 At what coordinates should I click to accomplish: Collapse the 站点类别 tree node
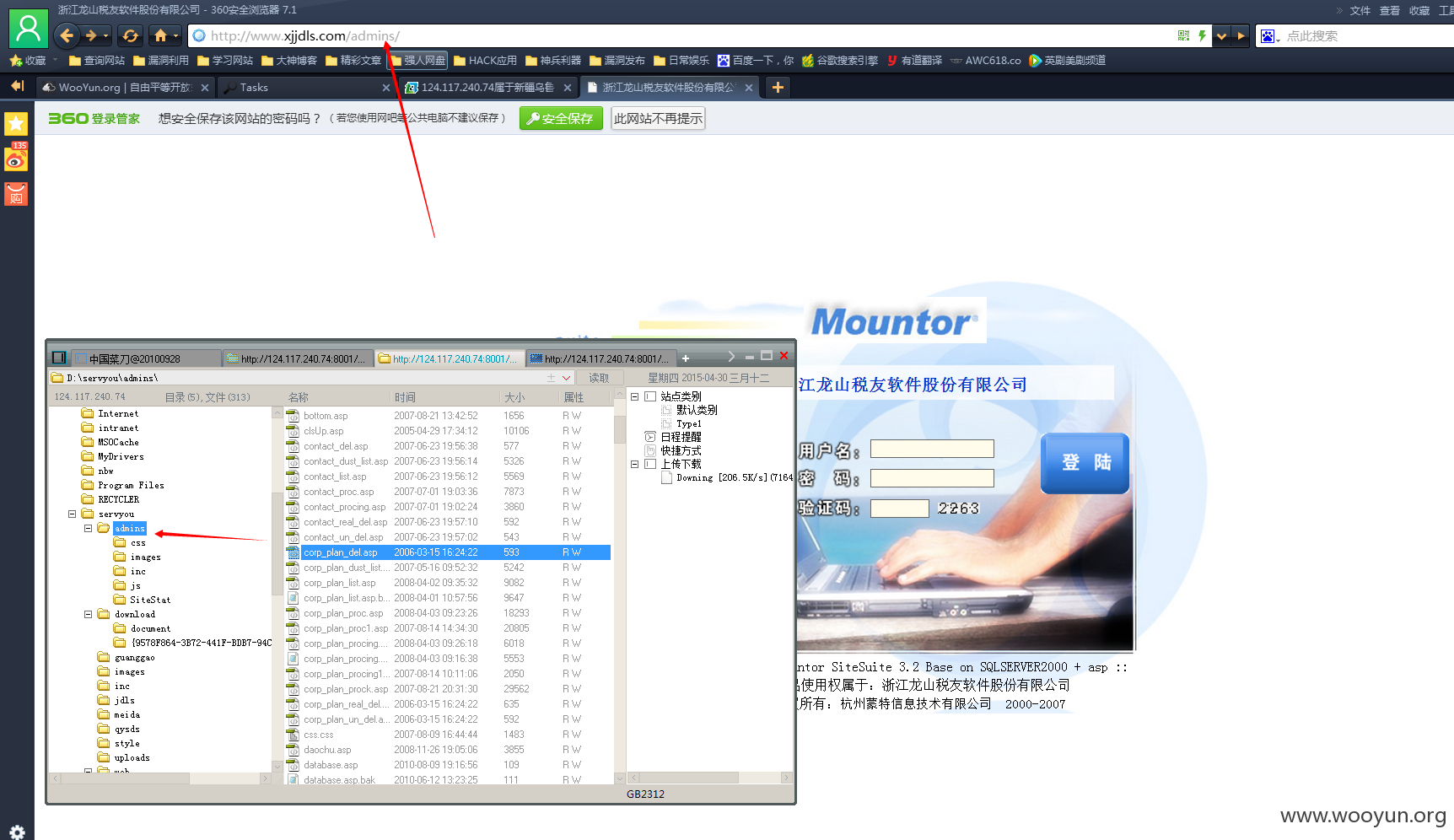[634, 396]
